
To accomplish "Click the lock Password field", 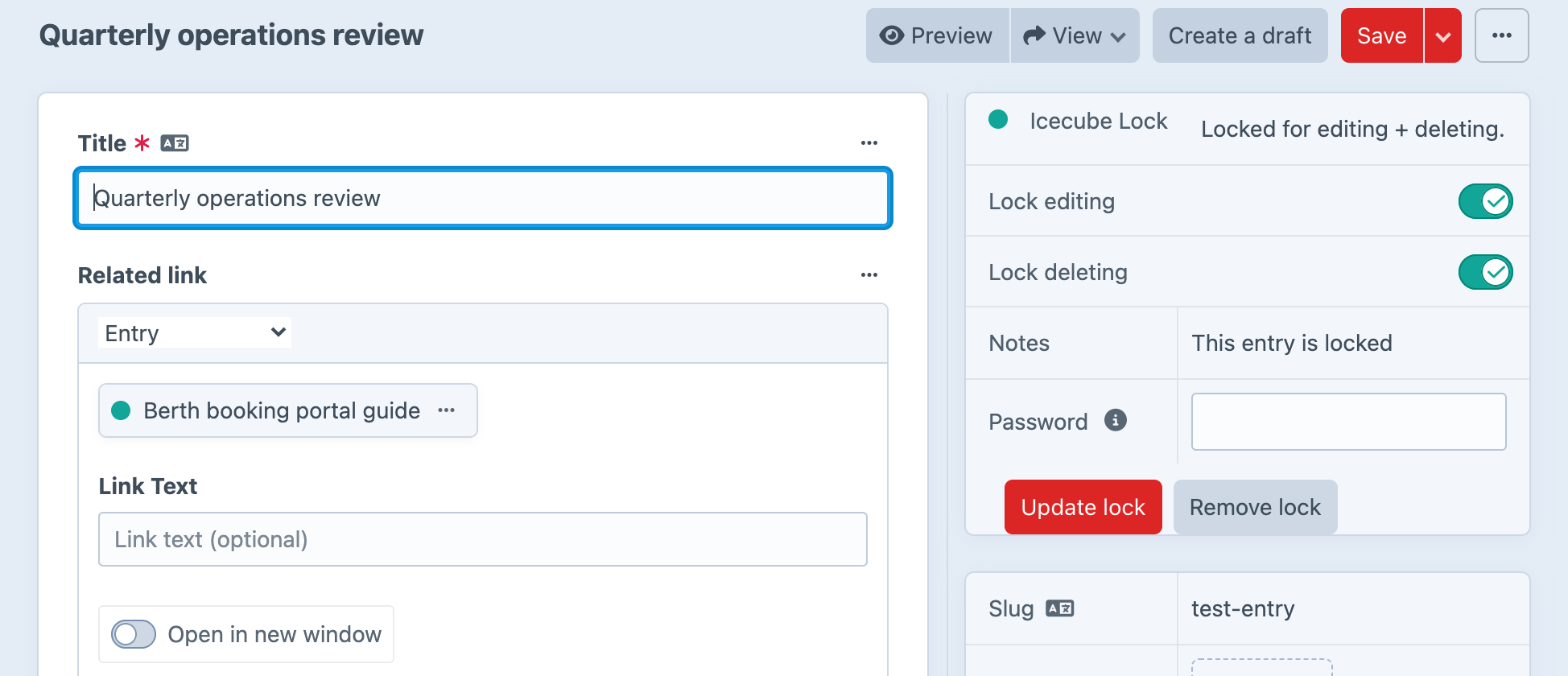I will coord(1349,422).
